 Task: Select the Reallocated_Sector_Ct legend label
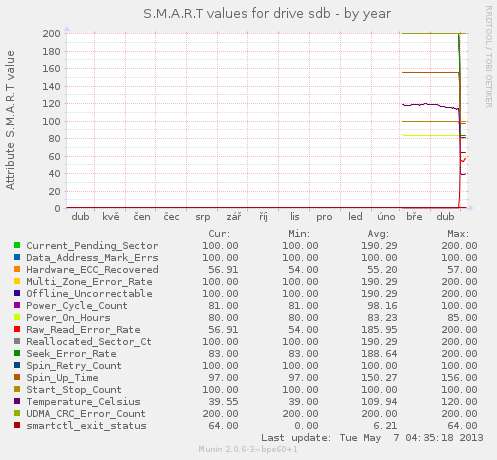click(89, 342)
